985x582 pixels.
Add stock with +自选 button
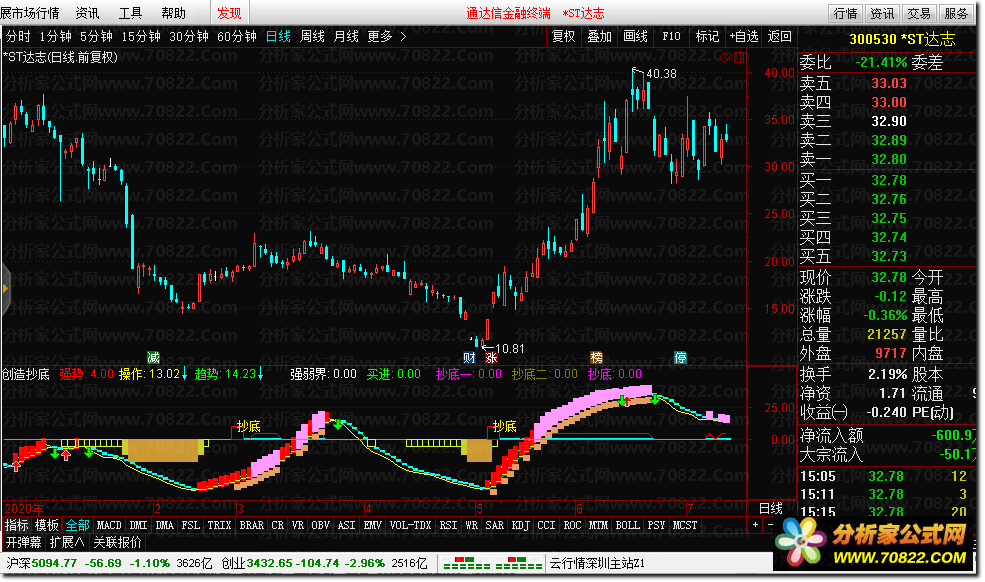click(x=744, y=36)
